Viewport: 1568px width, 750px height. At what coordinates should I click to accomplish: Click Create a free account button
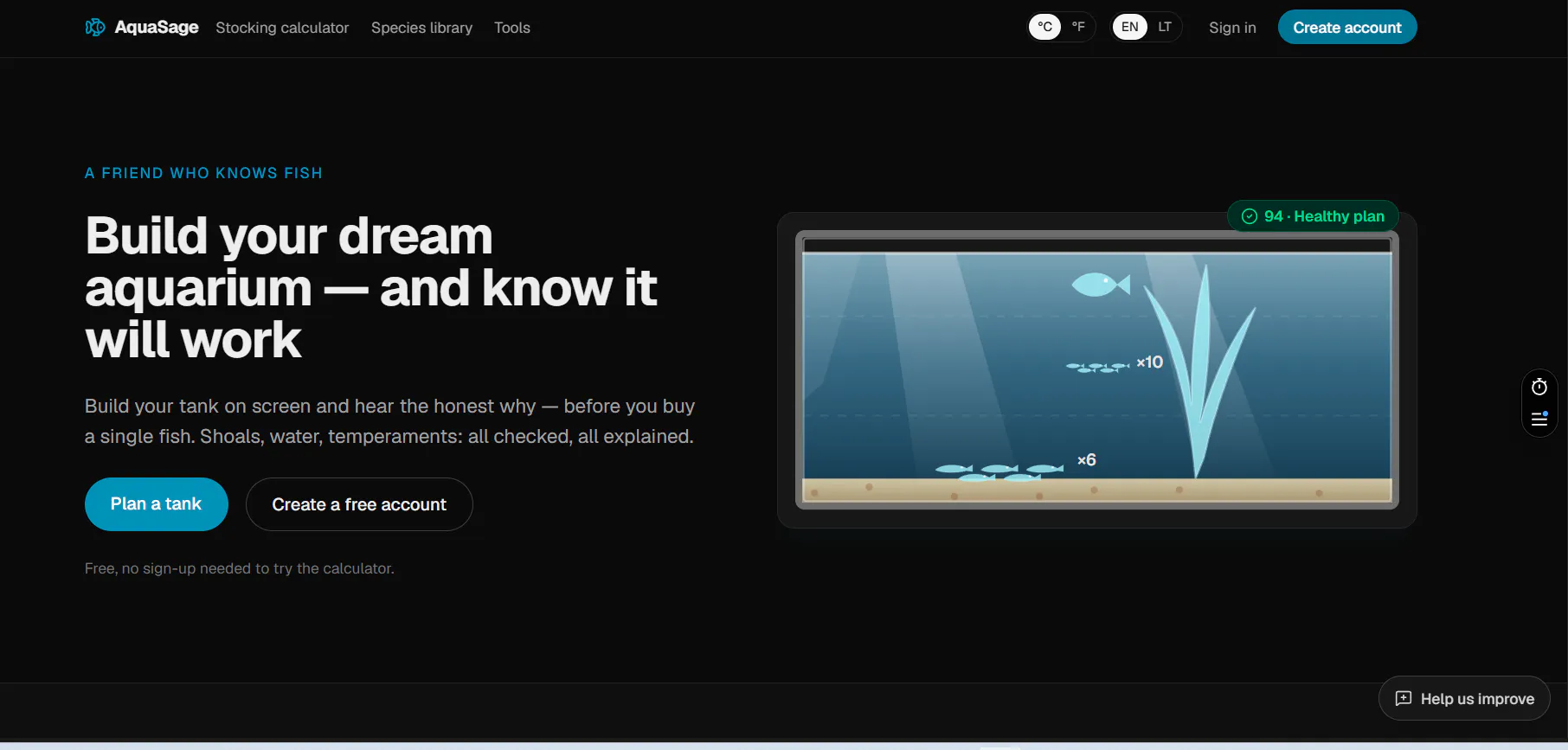pos(359,504)
